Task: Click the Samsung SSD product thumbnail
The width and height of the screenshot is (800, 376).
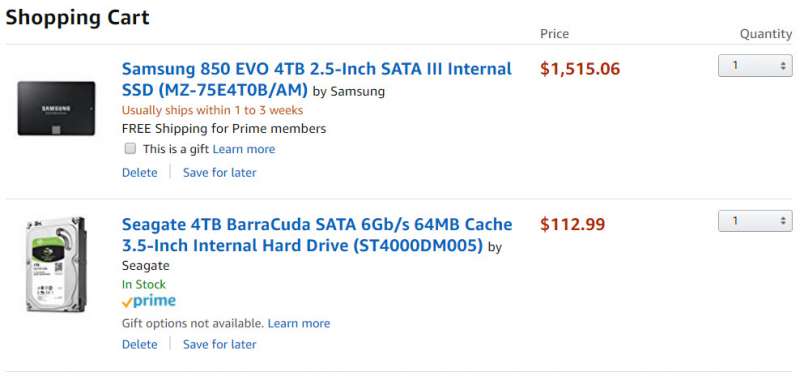Action: [x=56, y=108]
